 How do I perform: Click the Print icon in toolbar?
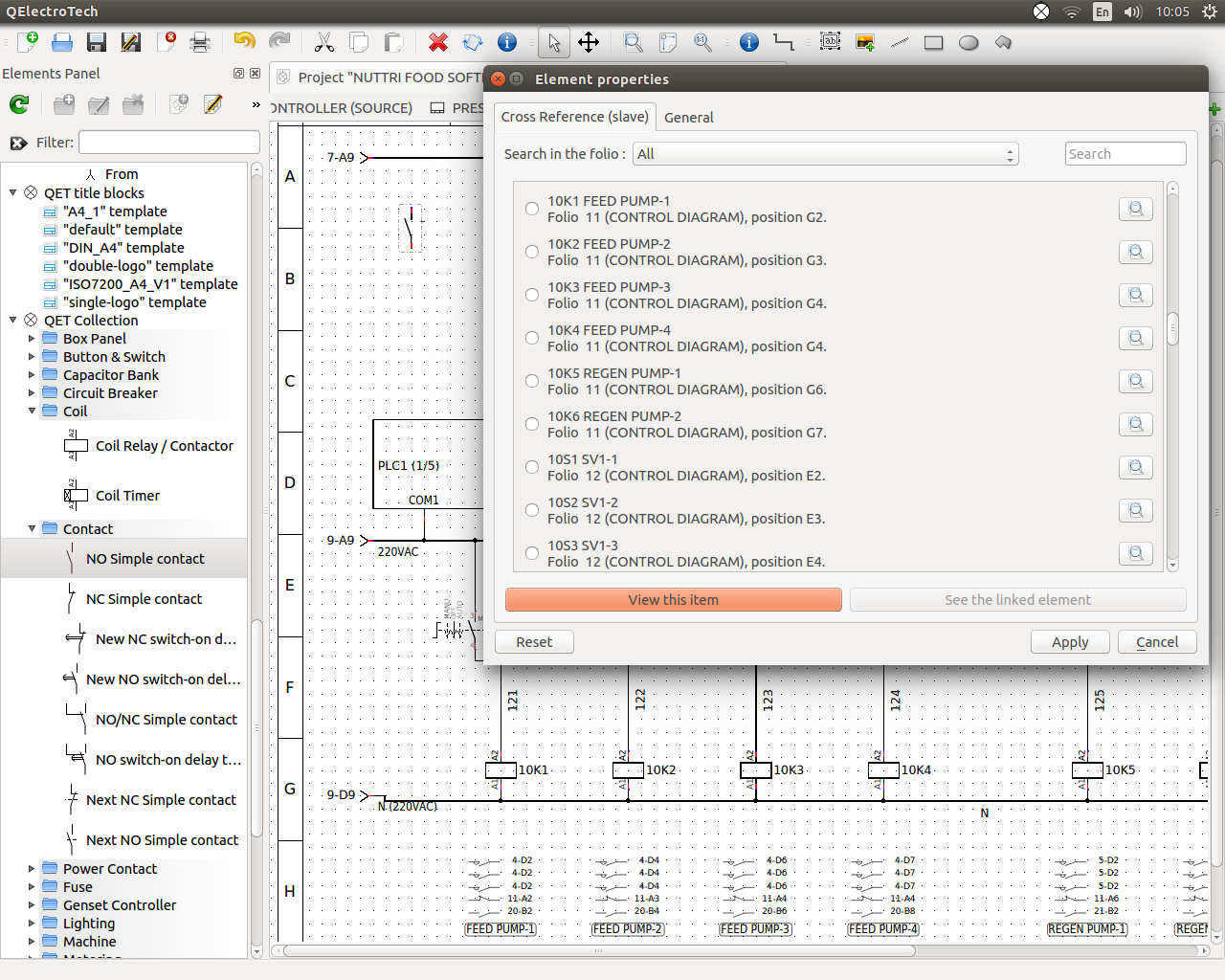pyautogui.click(x=200, y=42)
